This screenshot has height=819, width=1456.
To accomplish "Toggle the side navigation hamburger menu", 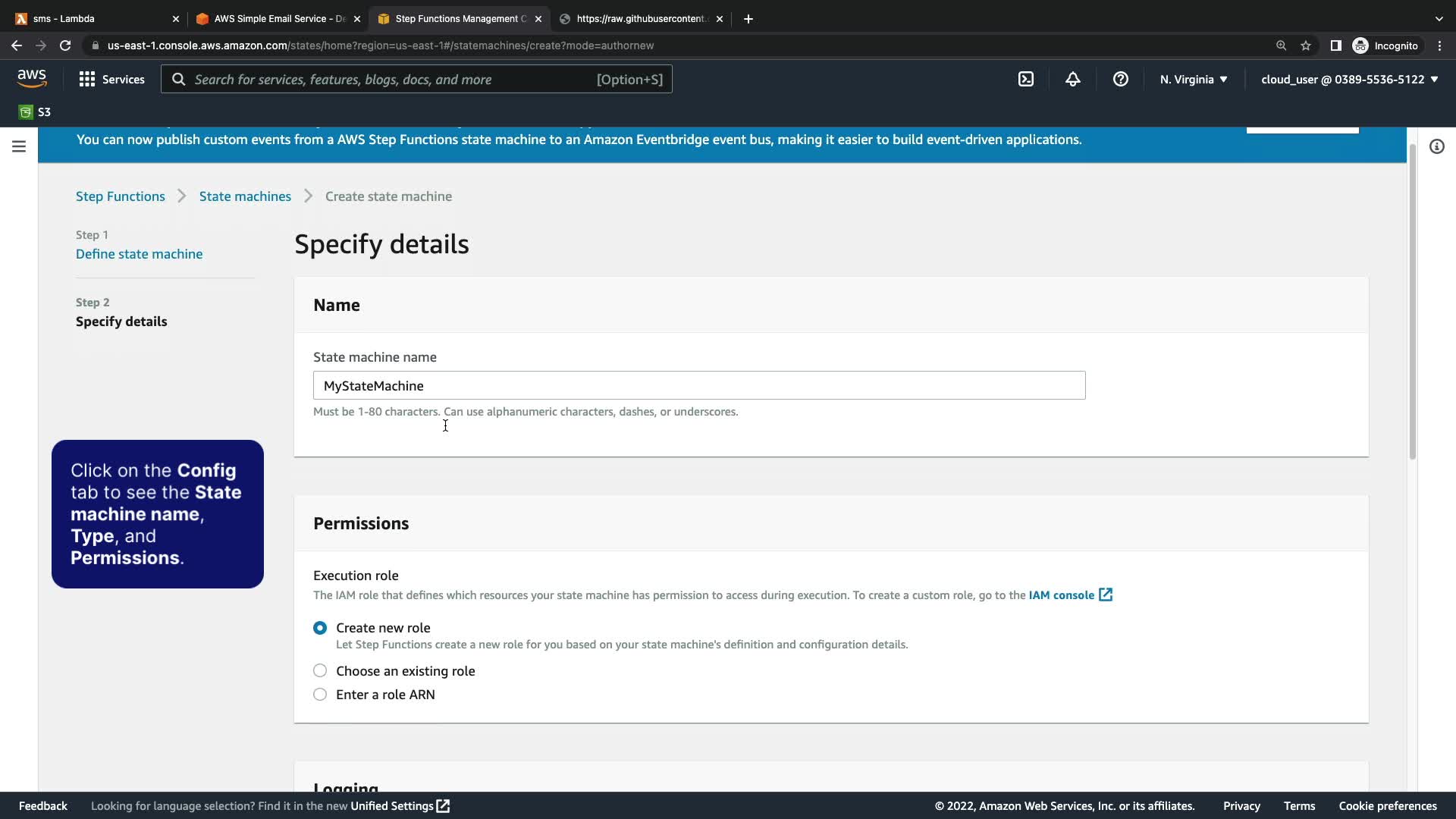I will pyautogui.click(x=19, y=146).
